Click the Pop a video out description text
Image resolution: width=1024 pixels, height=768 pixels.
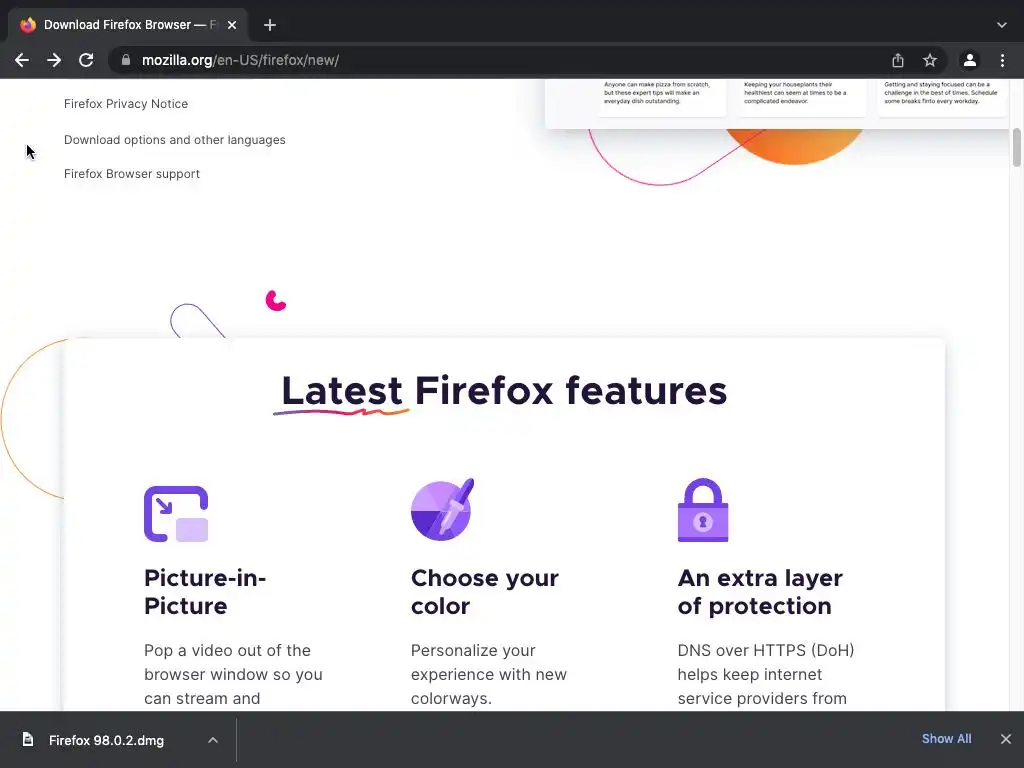tap(233, 675)
